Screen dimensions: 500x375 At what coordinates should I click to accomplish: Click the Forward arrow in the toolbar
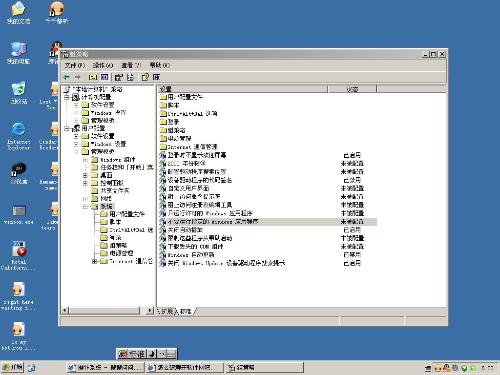78,77
